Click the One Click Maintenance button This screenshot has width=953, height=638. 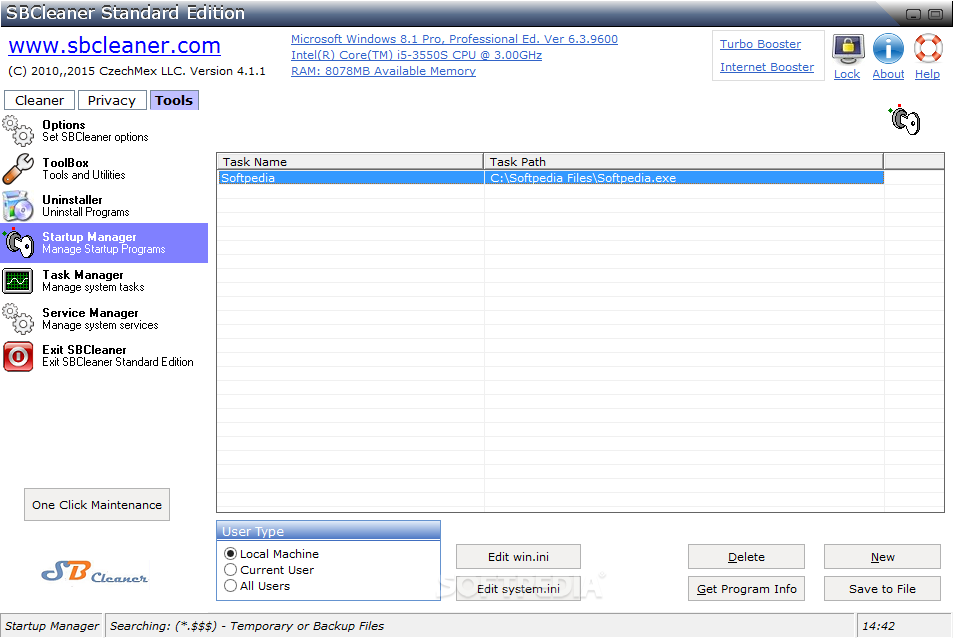pos(97,504)
